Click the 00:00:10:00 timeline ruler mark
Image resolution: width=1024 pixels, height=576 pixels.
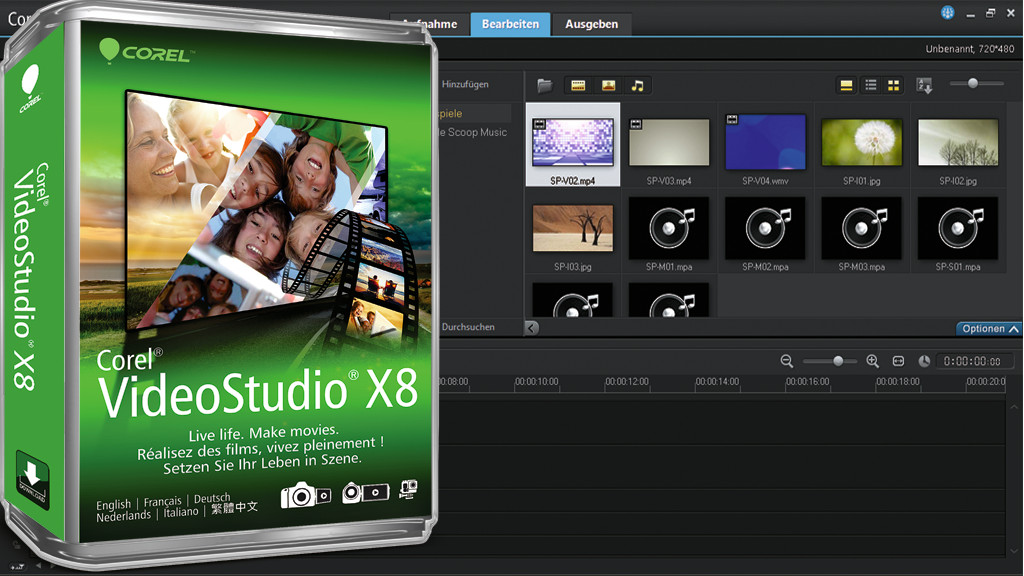pyautogui.click(x=536, y=382)
